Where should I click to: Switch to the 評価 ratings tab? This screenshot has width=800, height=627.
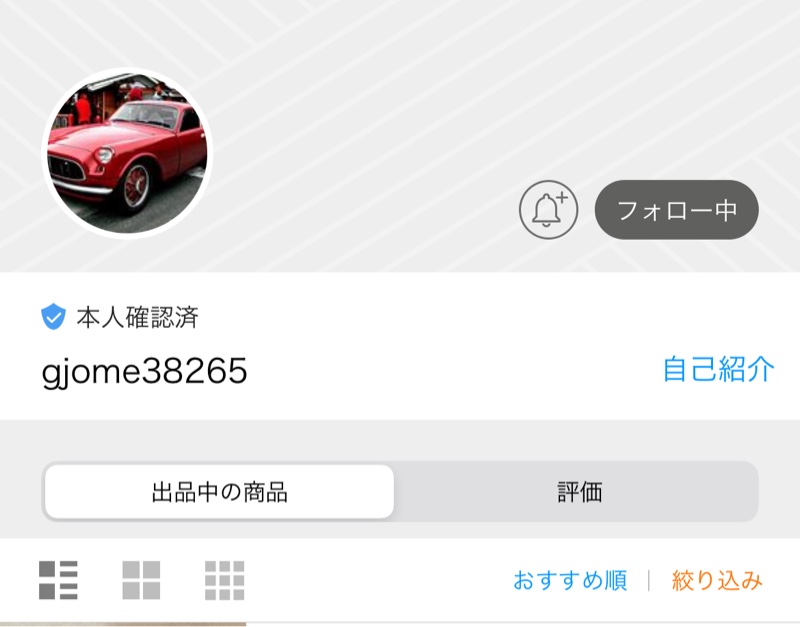coord(579,492)
